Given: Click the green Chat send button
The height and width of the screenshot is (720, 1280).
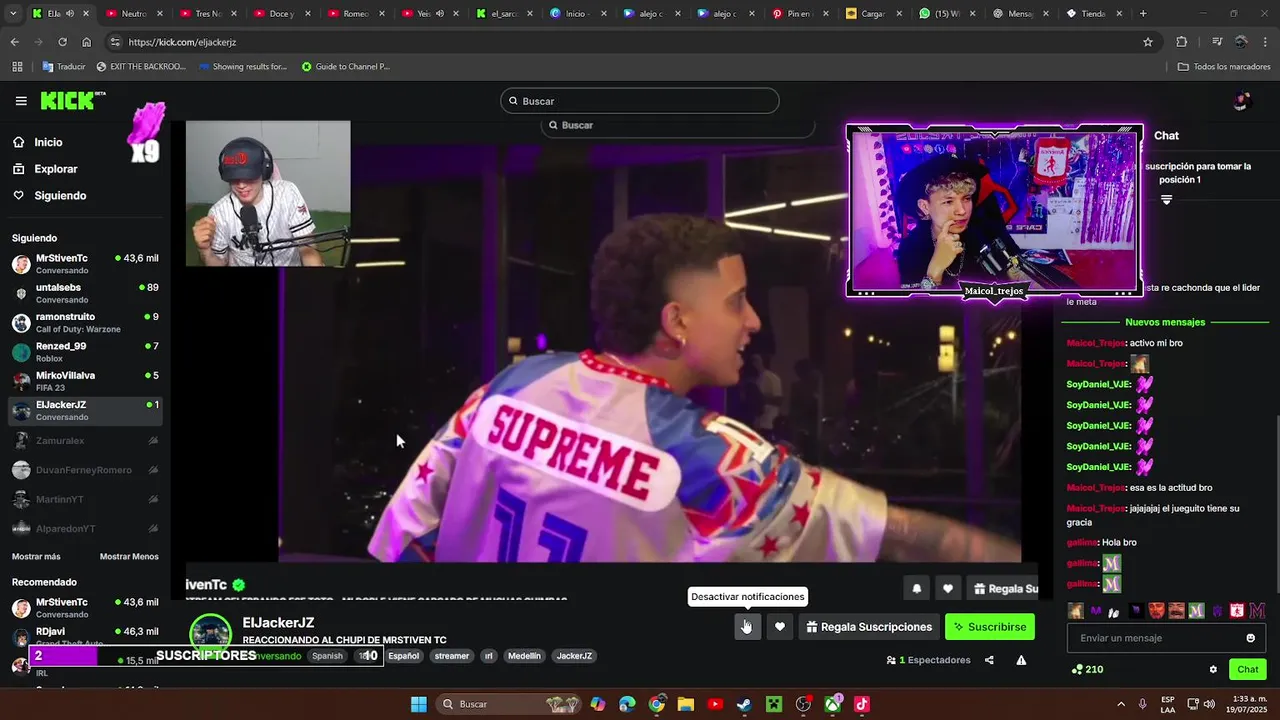Looking at the screenshot, I should point(1248,669).
